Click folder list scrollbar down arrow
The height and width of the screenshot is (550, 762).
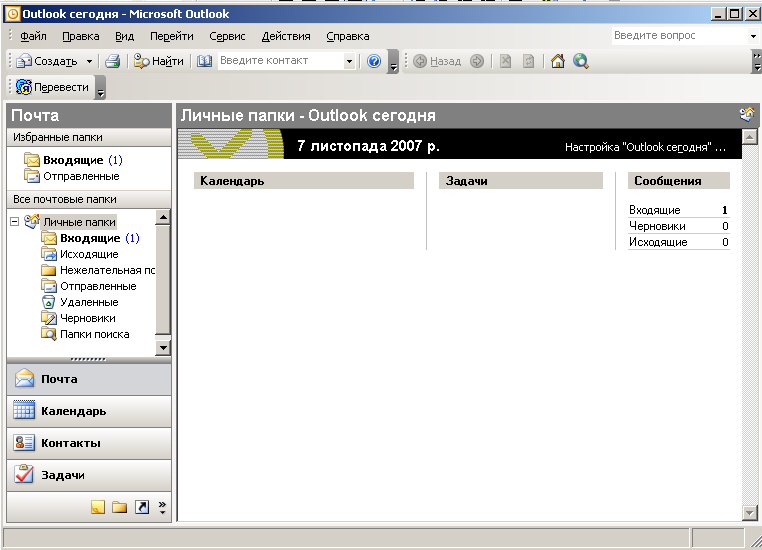[x=163, y=348]
